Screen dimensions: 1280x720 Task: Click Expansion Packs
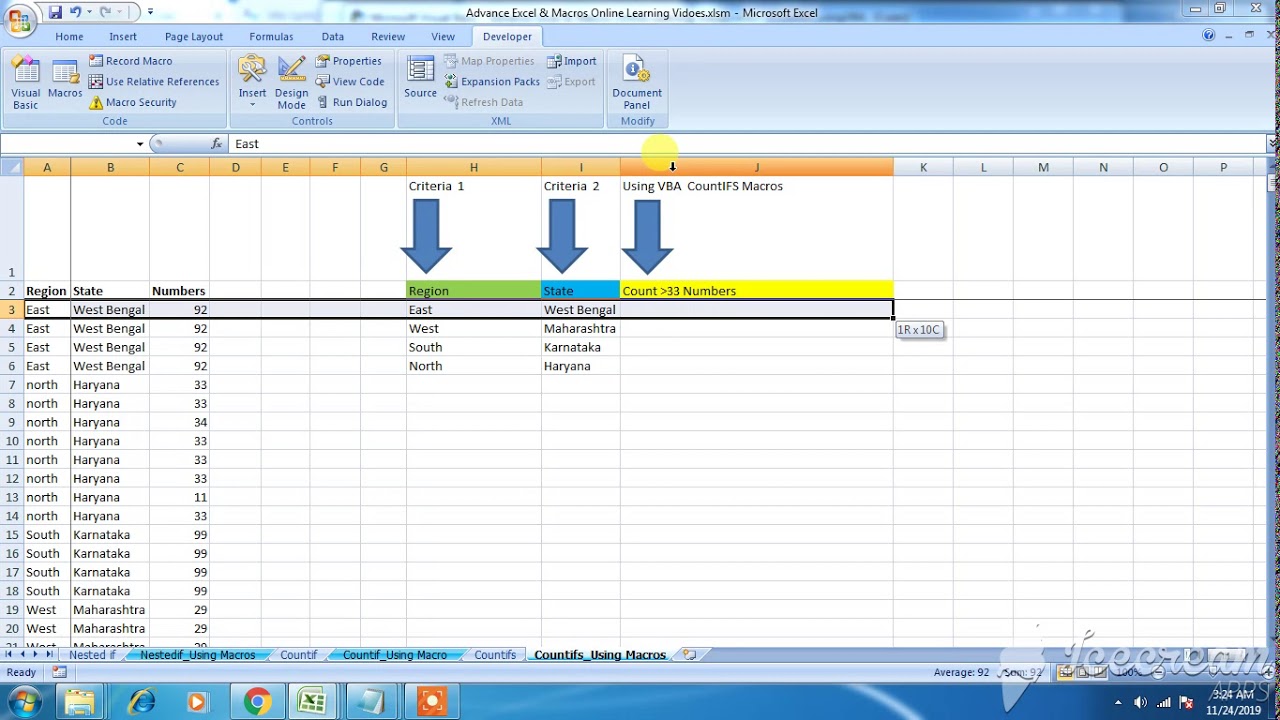492,82
